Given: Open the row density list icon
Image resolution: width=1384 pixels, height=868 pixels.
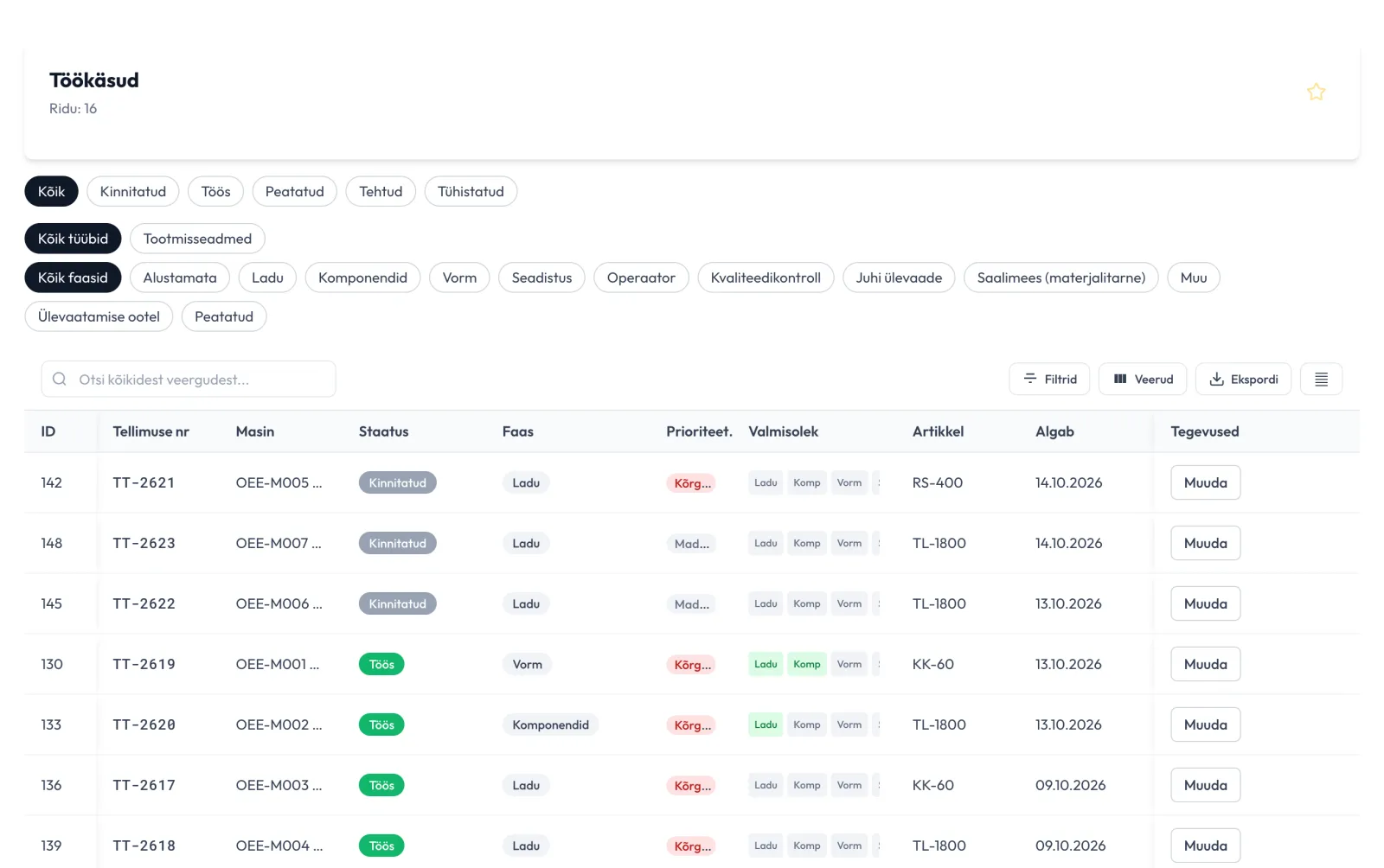Looking at the screenshot, I should [x=1321, y=379].
